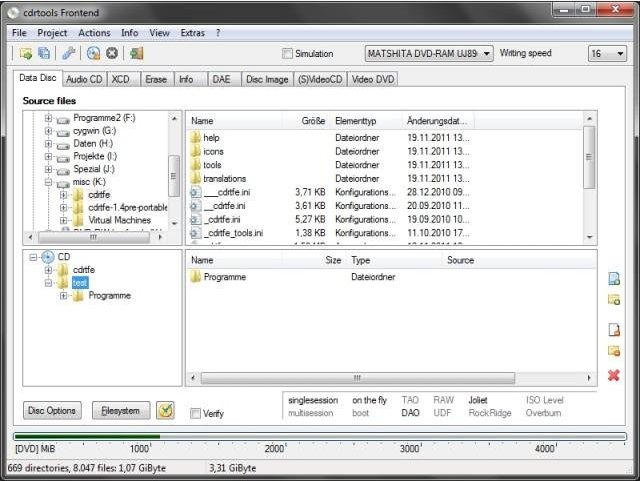Image resolution: width=640 pixels, height=481 pixels.
Task: Switch to the Erase tab
Action: (x=156, y=79)
